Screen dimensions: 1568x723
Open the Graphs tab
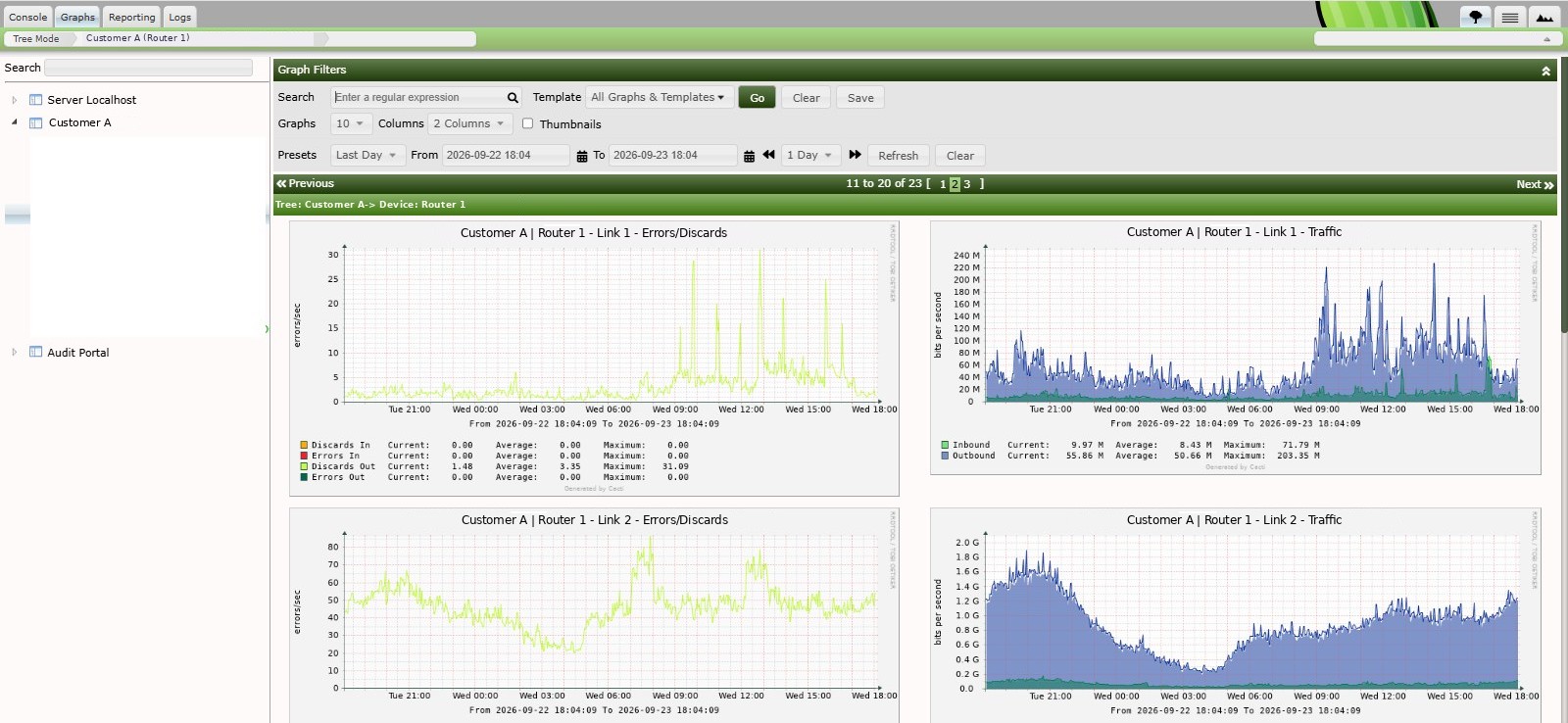tap(77, 17)
